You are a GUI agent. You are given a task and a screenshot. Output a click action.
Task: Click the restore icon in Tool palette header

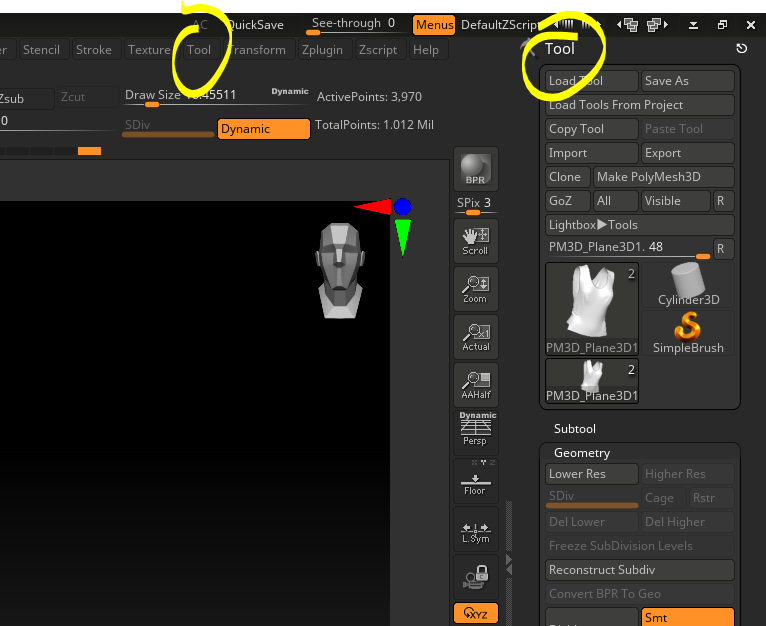pyautogui.click(x=741, y=48)
